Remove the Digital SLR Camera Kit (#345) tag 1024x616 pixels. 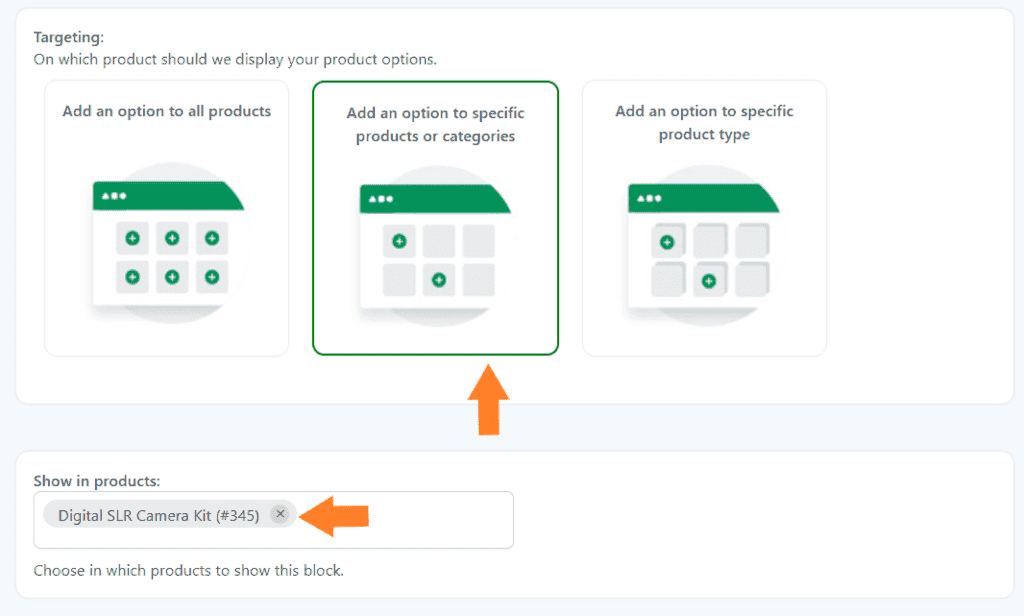click(280, 514)
